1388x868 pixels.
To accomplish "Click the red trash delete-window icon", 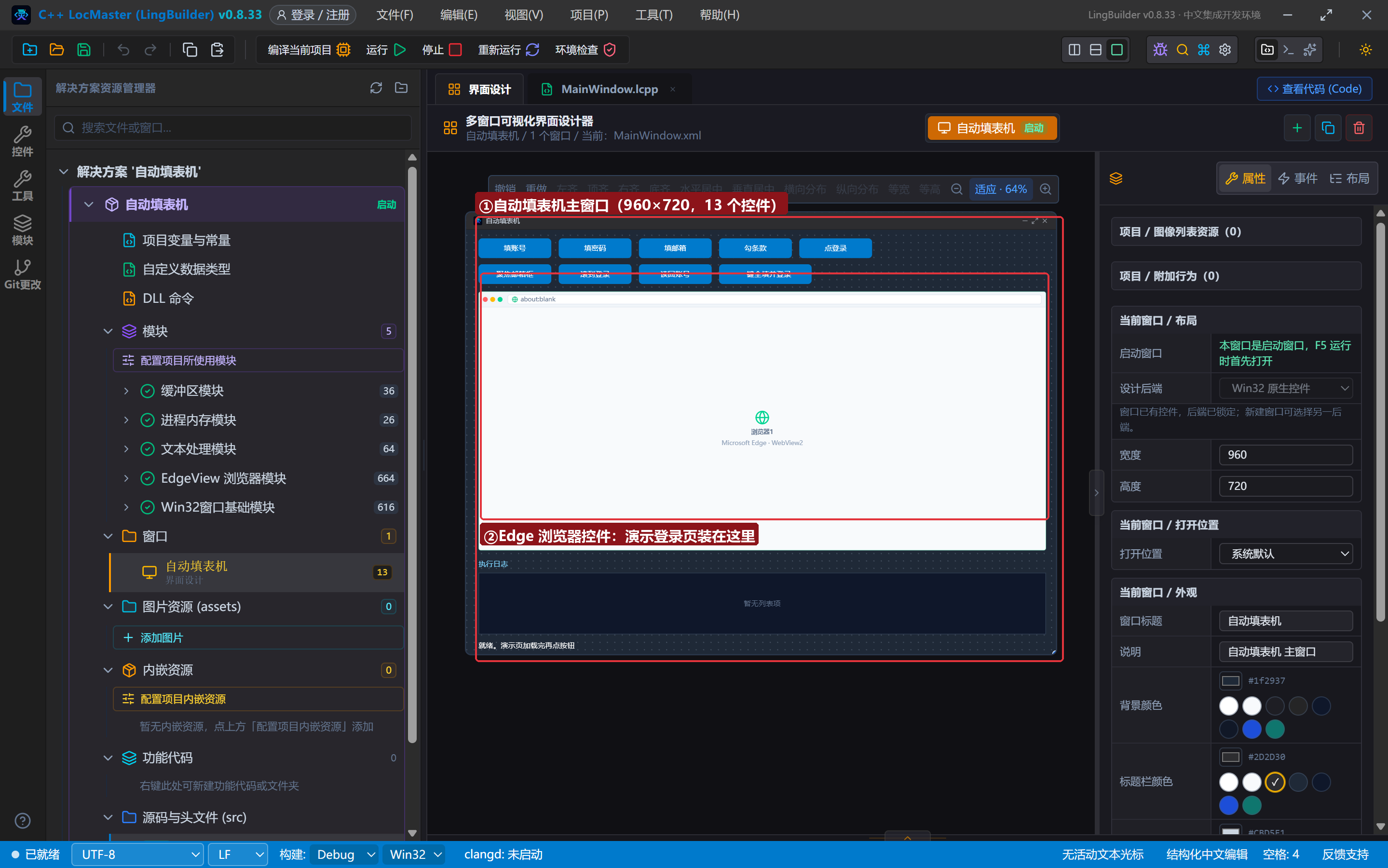I will [x=1359, y=128].
